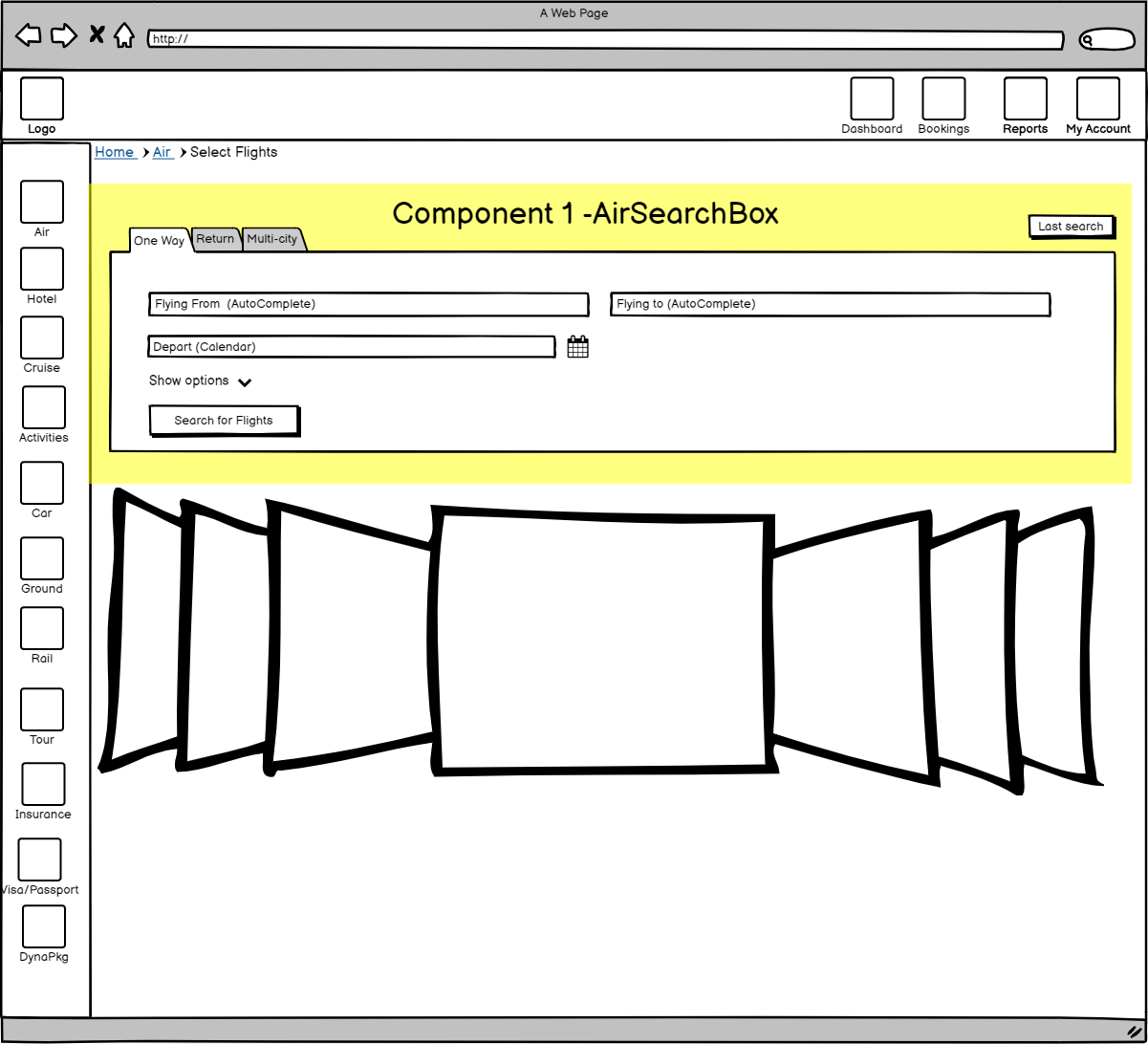Click the Search for Flights button
Viewport: 1148px width, 1044px height.
pos(224,421)
